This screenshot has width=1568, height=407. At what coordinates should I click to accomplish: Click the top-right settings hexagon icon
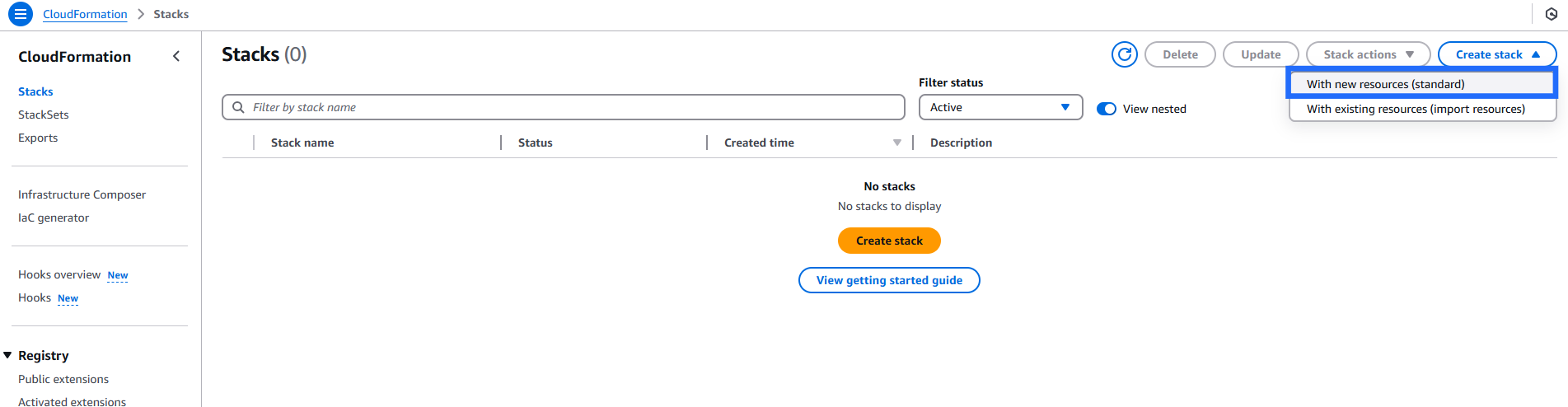pyautogui.click(x=1551, y=14)
